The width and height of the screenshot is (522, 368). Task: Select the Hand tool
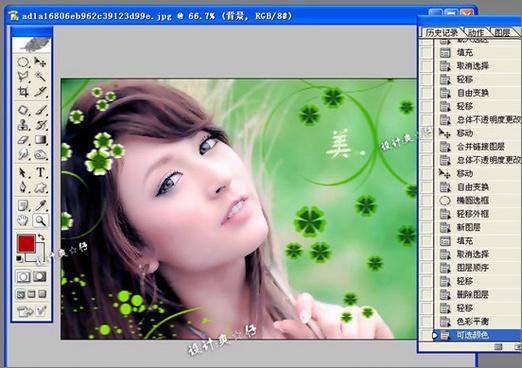pyautogui.click(x=23, y=221)
